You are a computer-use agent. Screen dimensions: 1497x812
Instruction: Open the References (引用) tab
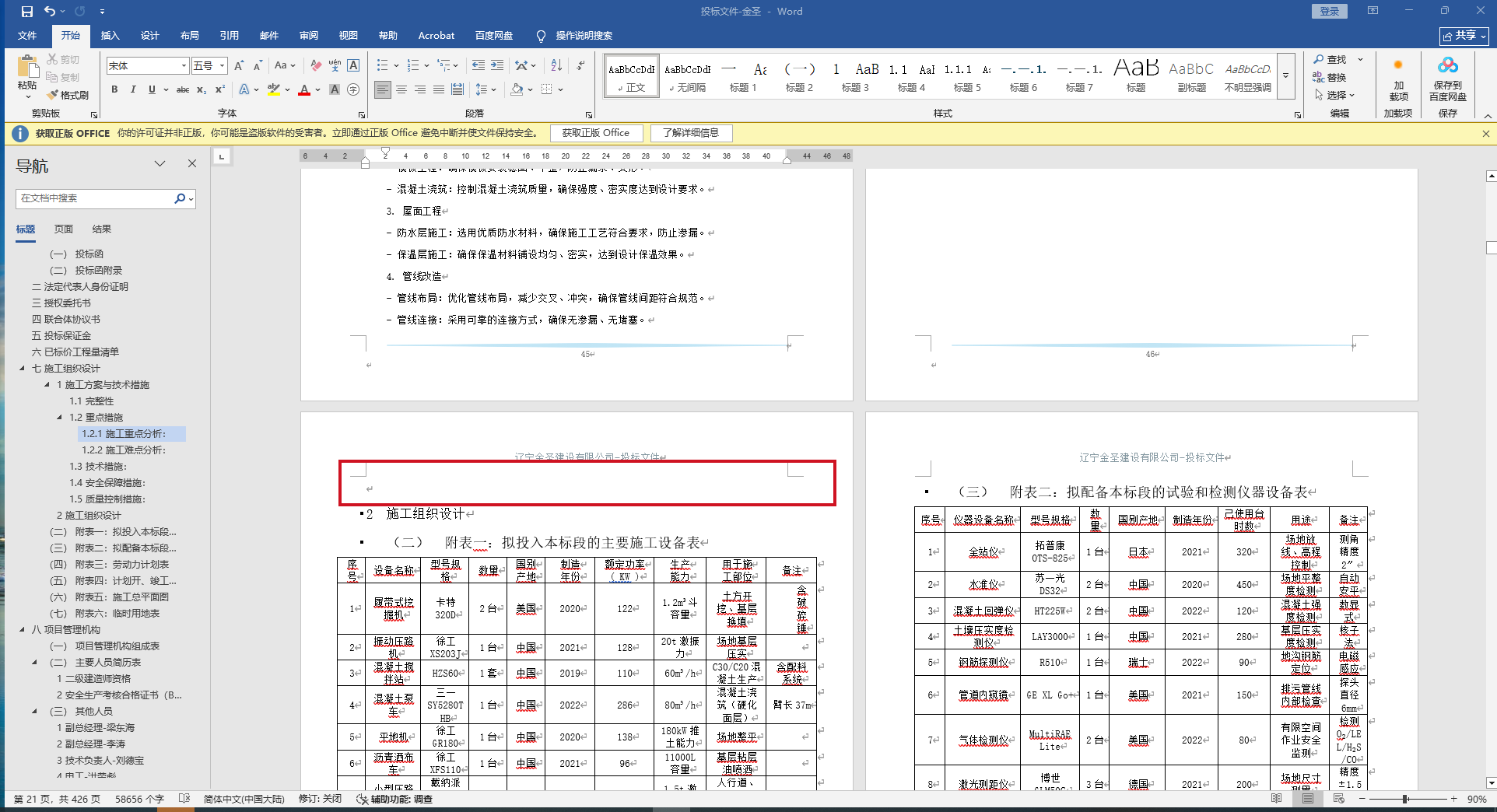click(229, 36)
